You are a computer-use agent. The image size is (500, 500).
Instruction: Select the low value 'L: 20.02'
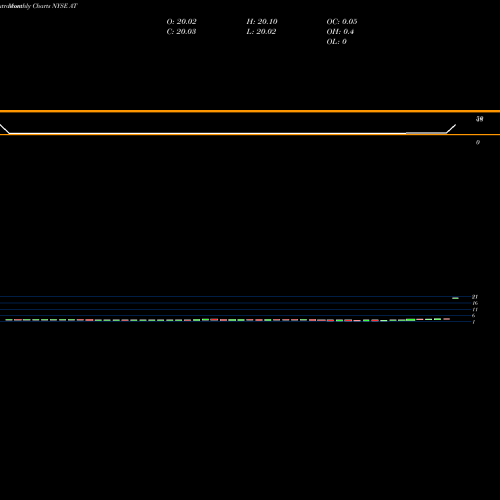[x=261, y=32]
